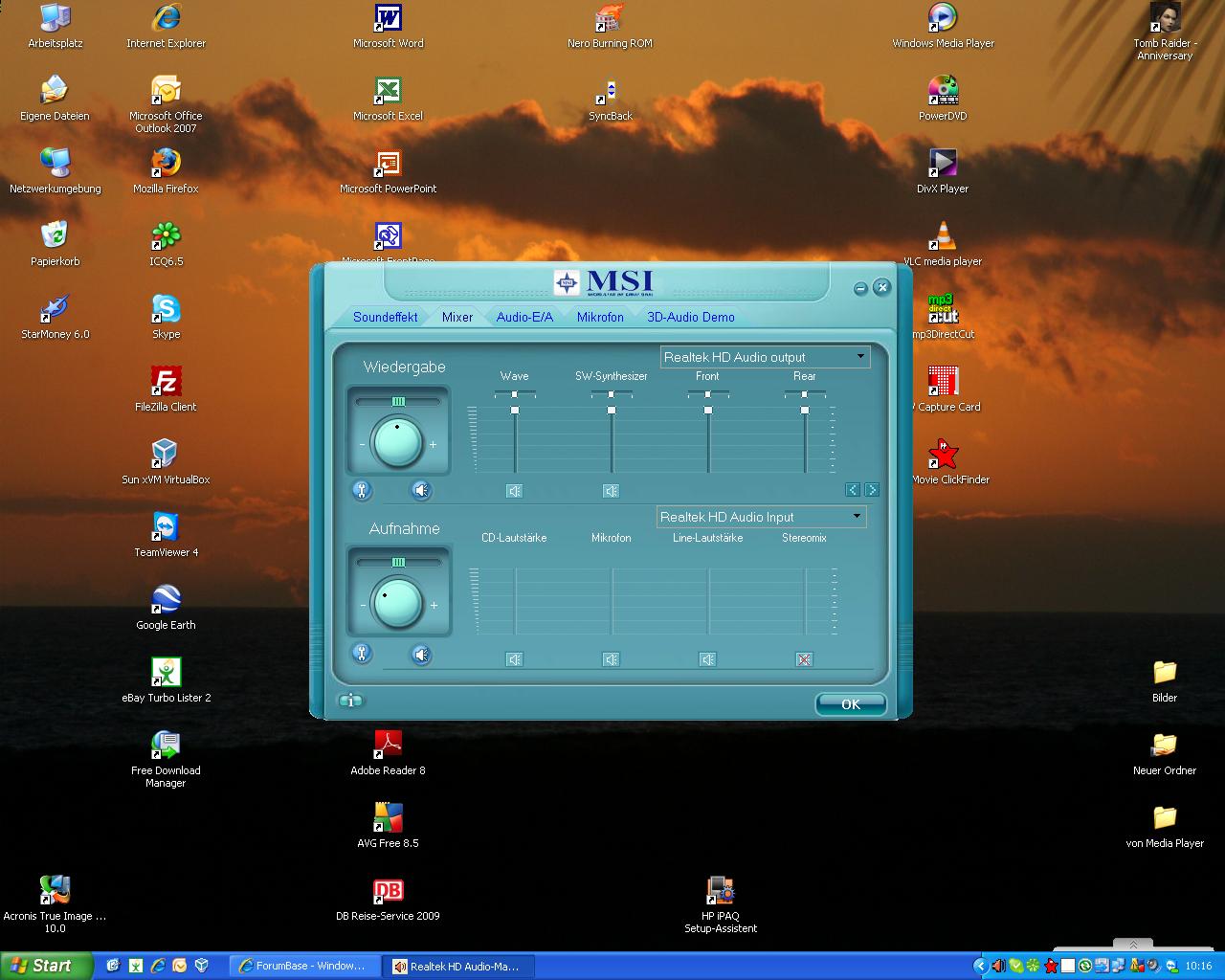Open the Windows Start menu

47,966
